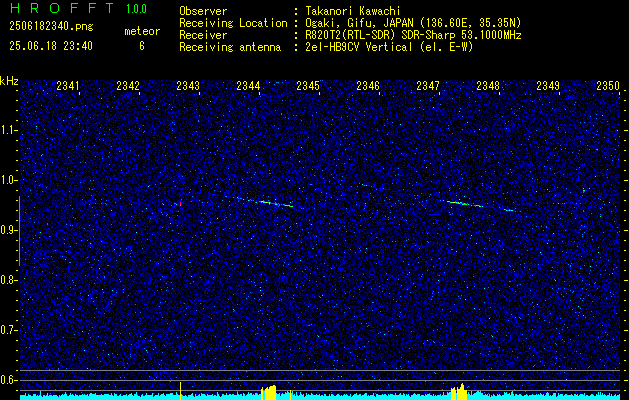This screenshot has height=400, width=629.
Task: Click the 2349 time axis label
Action: [548, 86]
